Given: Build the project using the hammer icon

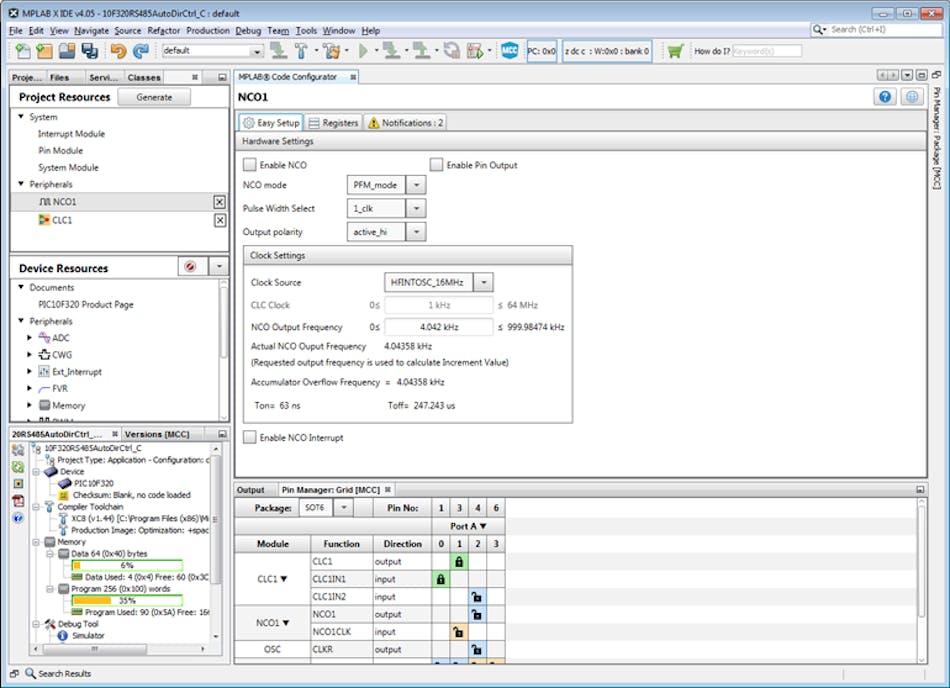Looking at the screenshot, I should click(x=301, y=49).
